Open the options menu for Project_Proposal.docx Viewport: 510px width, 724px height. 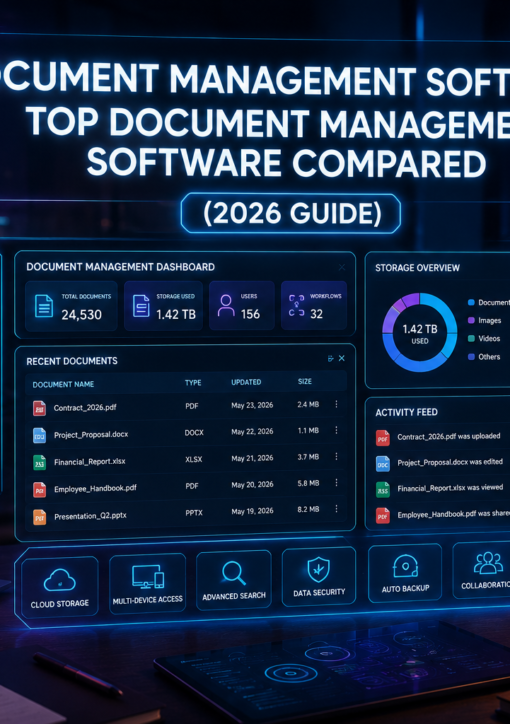pyautogui.click(x=336, y=430)
